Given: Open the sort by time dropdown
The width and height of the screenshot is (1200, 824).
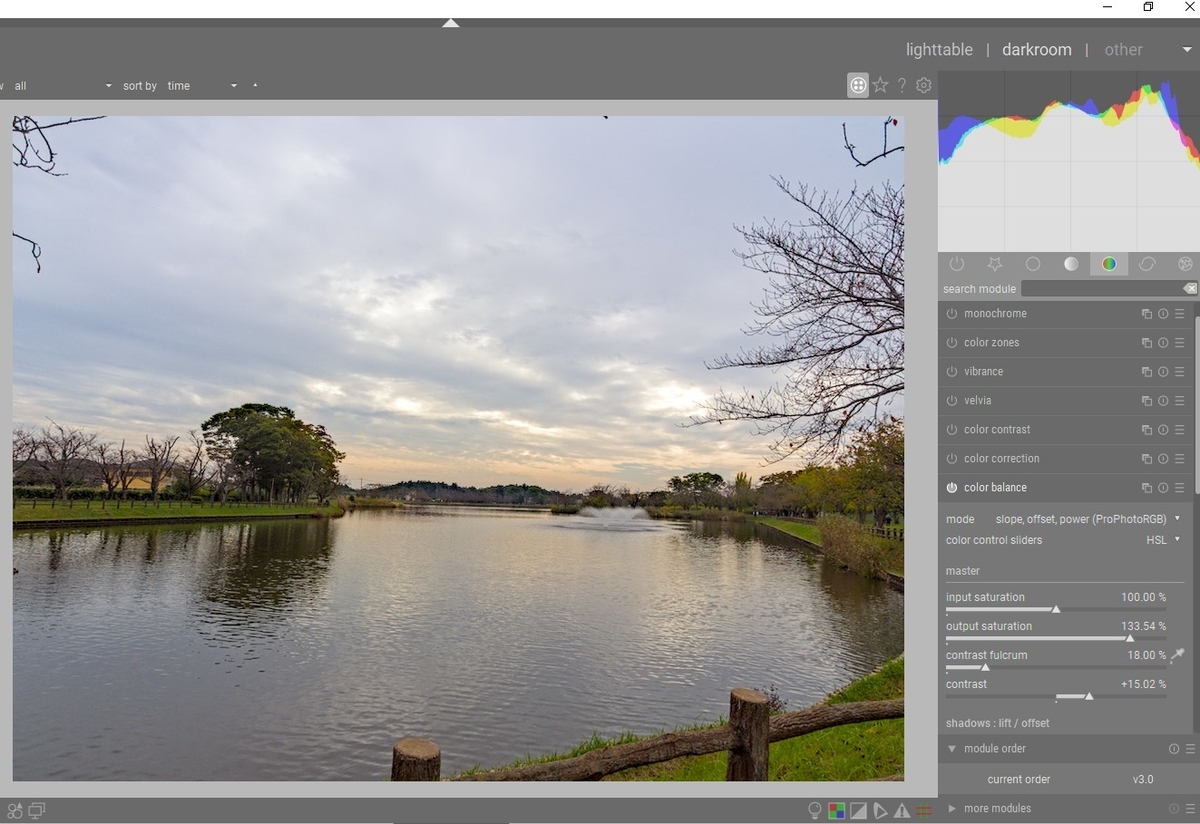Looking at the screenshot, I should pyautogui.click(x=202, y=86).
